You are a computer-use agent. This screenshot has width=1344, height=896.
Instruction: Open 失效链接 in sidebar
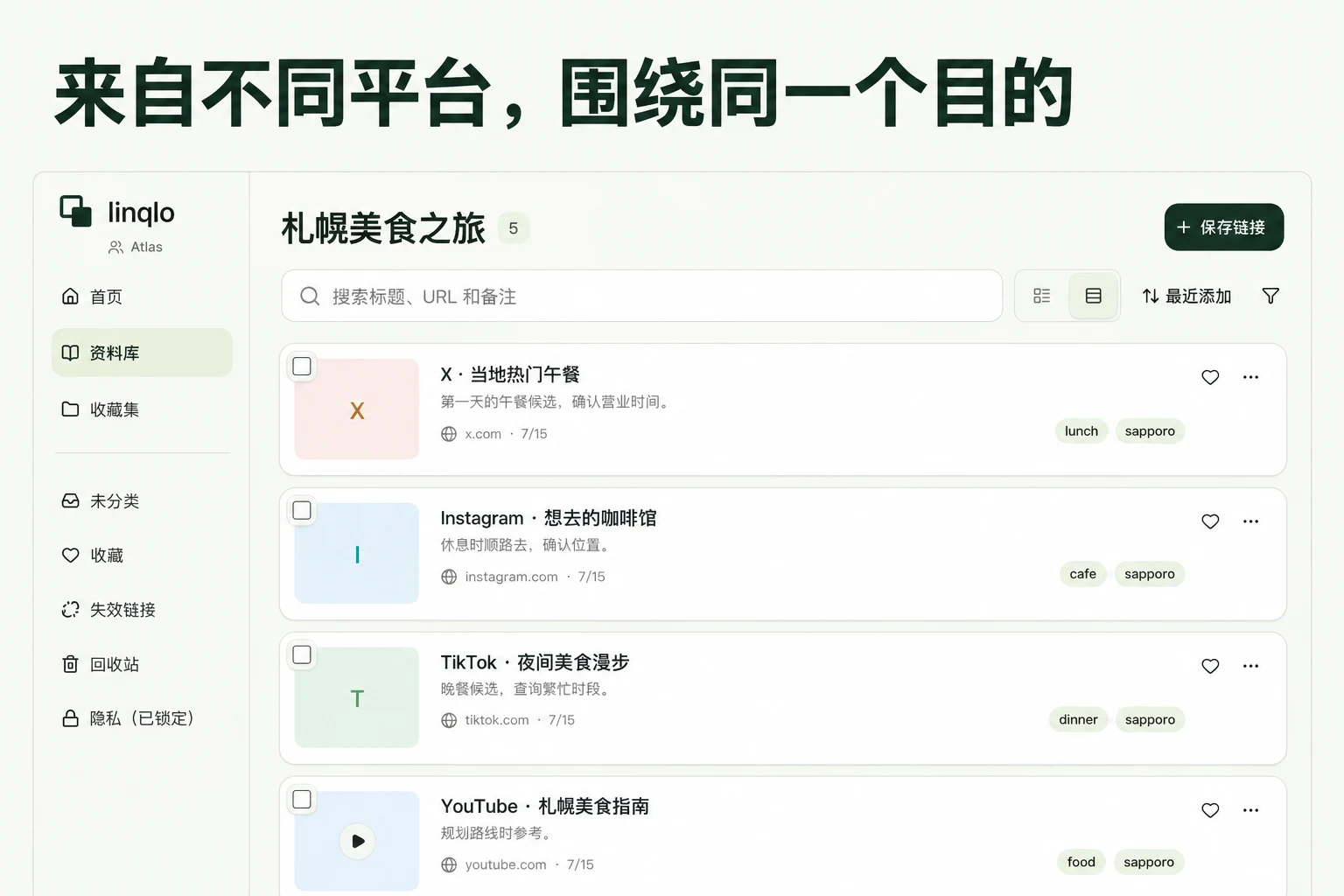[142, 609]
